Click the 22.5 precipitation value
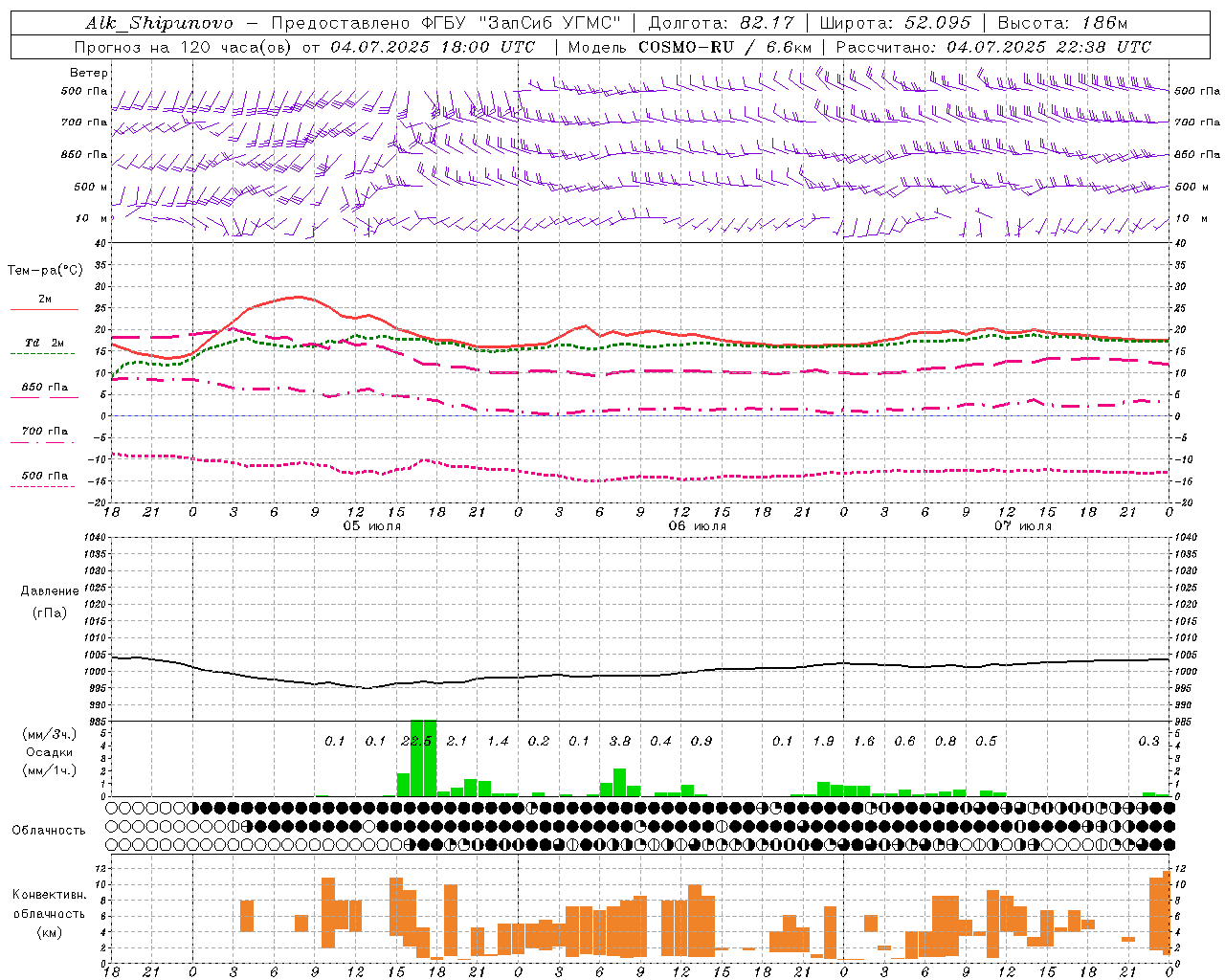Screen dimensions: 1225x980 pos(416,741)
